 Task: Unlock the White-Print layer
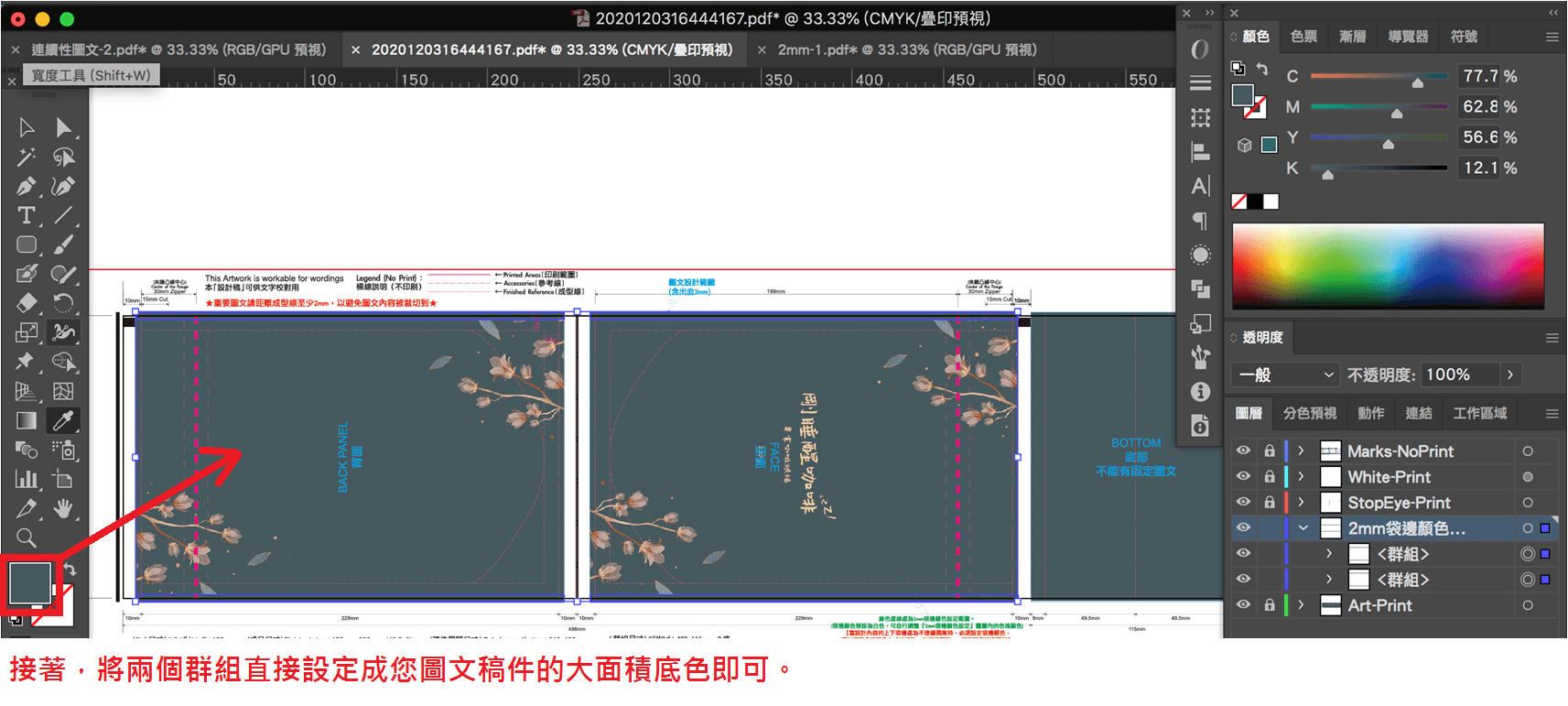[x=1270, y=476]
